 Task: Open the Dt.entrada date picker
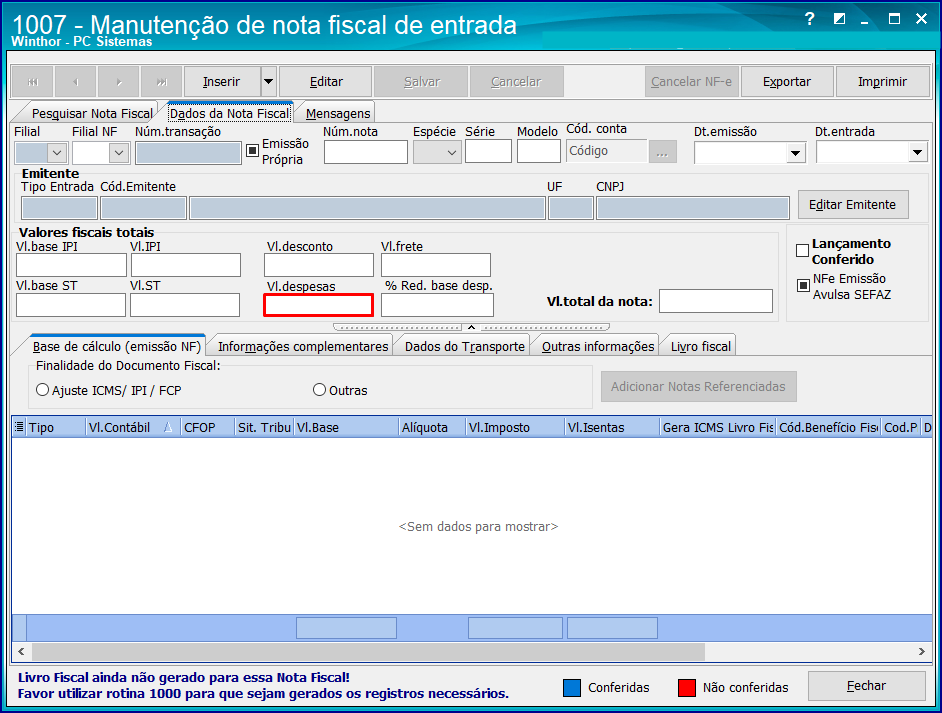917,153
